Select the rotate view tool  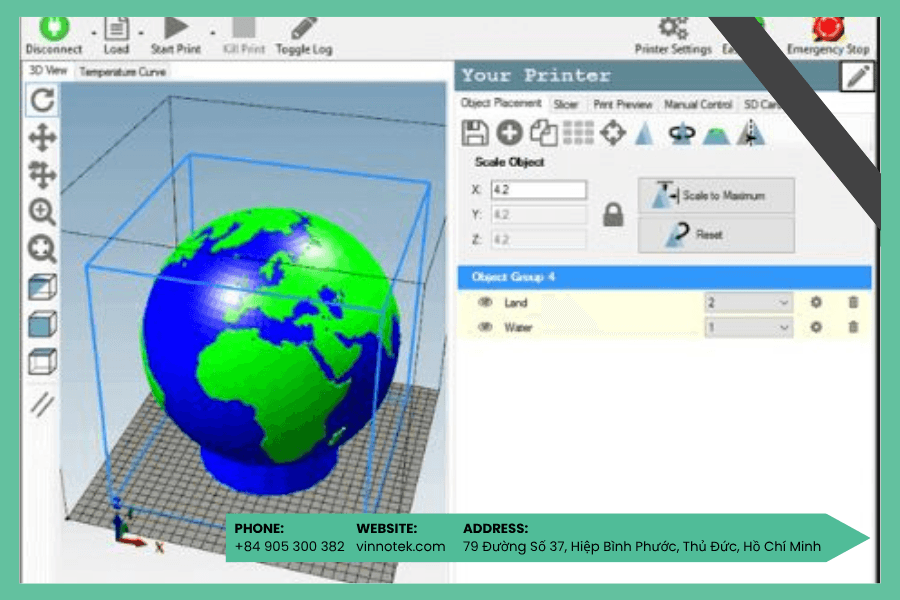[x=42, y=100]
